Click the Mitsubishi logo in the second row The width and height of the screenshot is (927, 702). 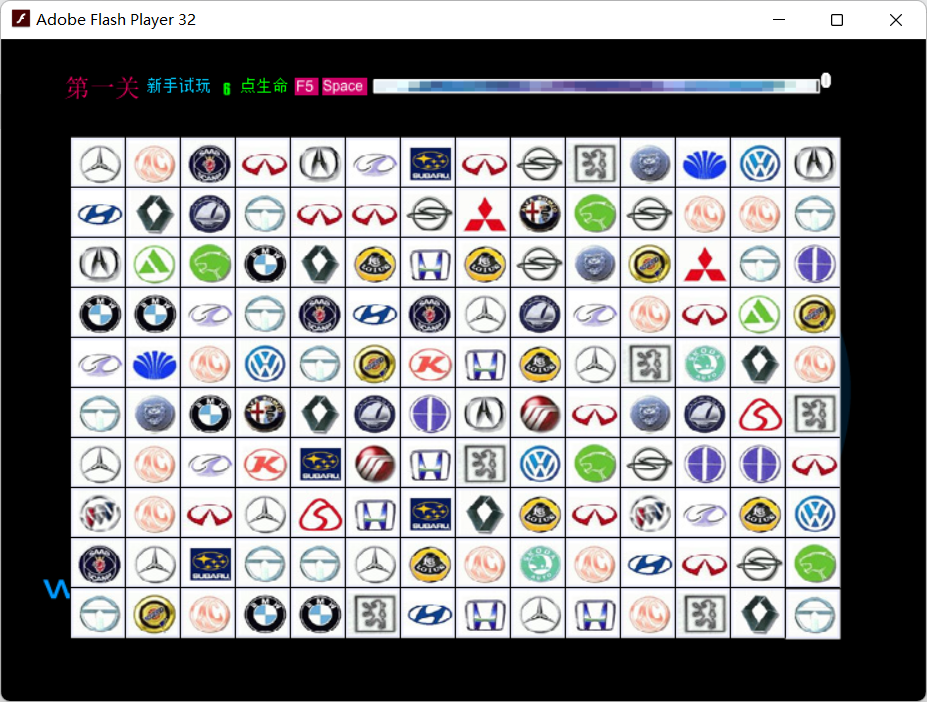pos(485,213)
